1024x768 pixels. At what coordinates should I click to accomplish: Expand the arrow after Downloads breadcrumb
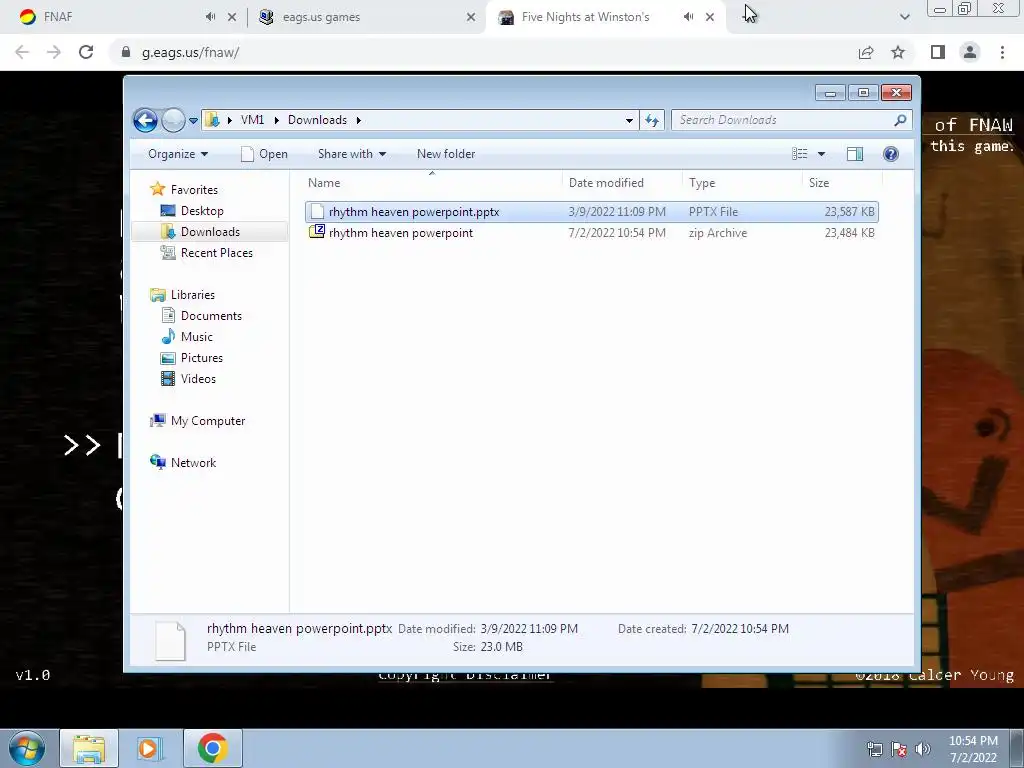click(359, 120)
